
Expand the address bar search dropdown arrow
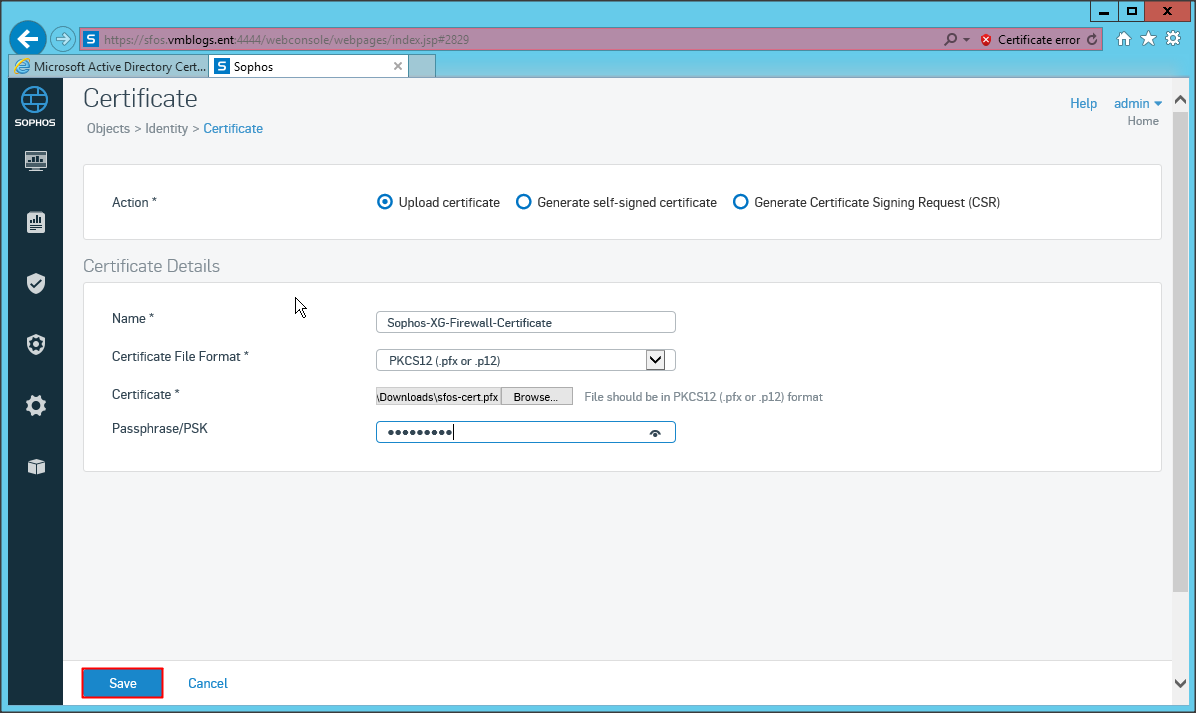coord(966,40)
